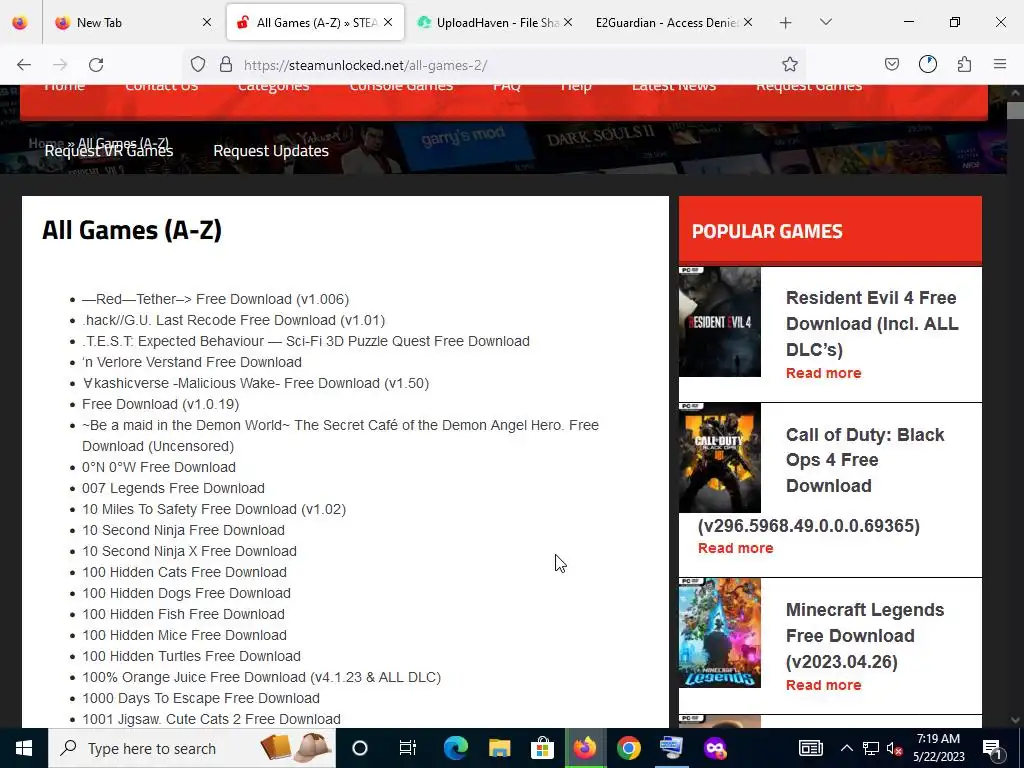
Task: Switch to the E2Guardian Access Denied tab
Action: 675,23
